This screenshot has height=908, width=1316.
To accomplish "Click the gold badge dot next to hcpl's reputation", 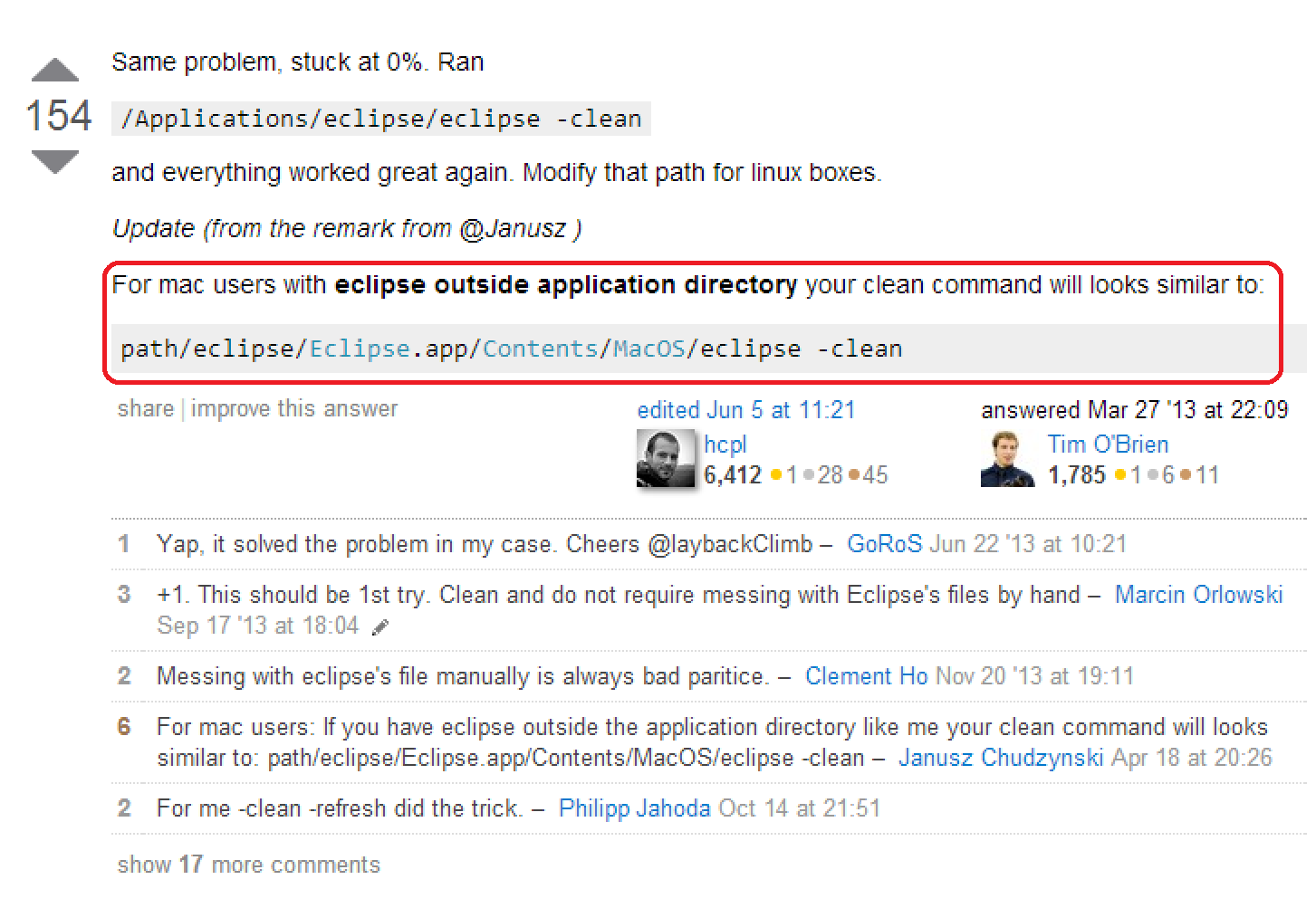I will click(777, 474).
